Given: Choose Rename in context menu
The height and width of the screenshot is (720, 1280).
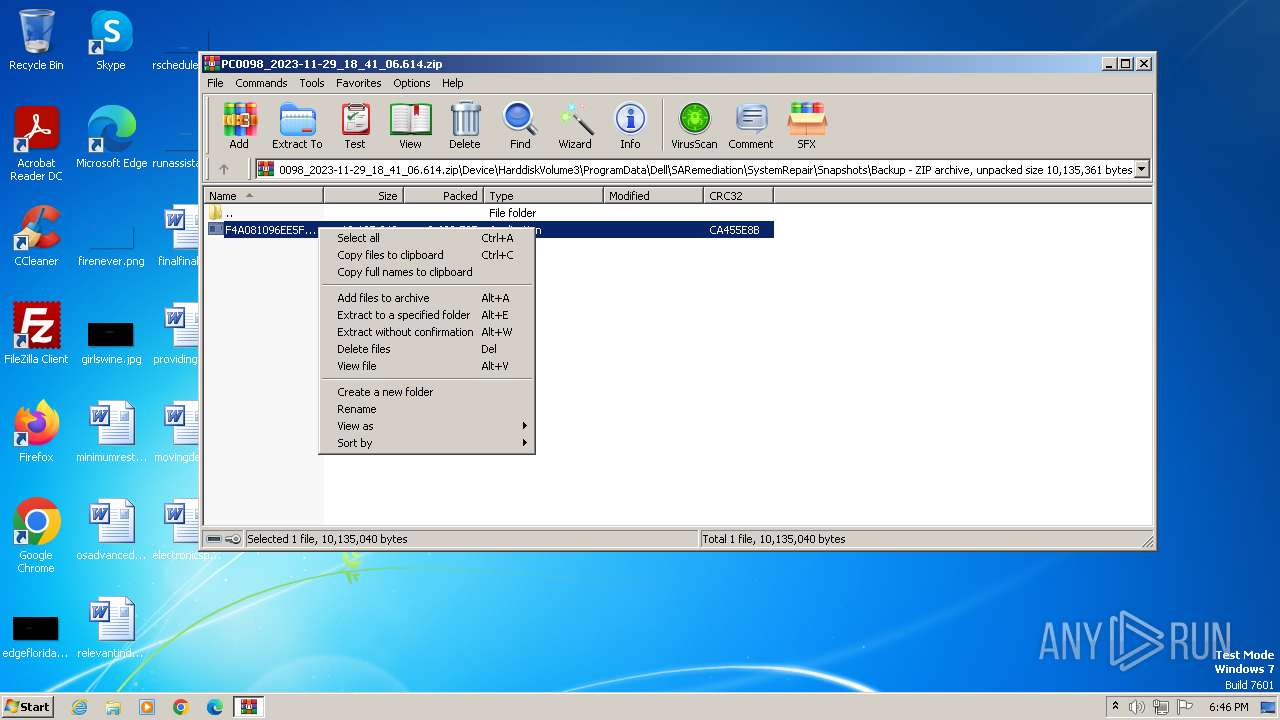Looking at the screenshot, I should point(427,409).
